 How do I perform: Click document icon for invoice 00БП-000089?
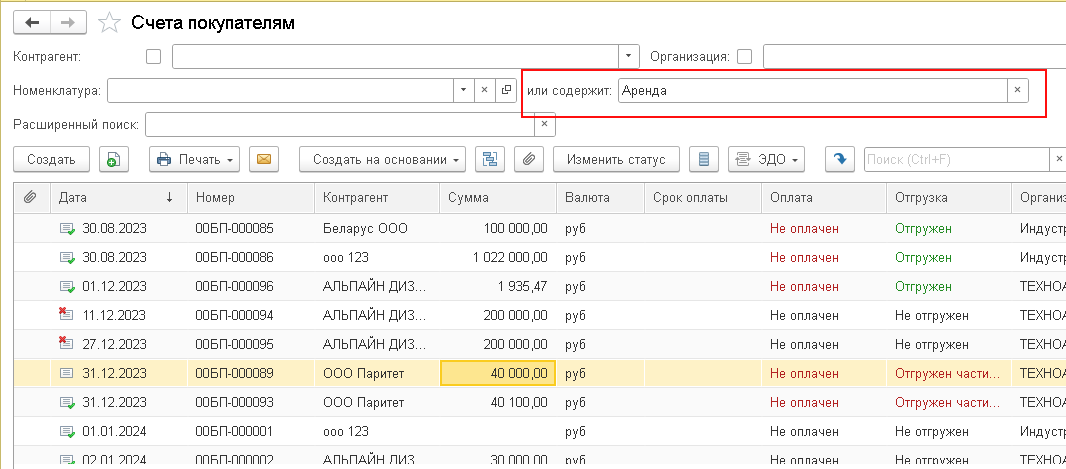67,373
